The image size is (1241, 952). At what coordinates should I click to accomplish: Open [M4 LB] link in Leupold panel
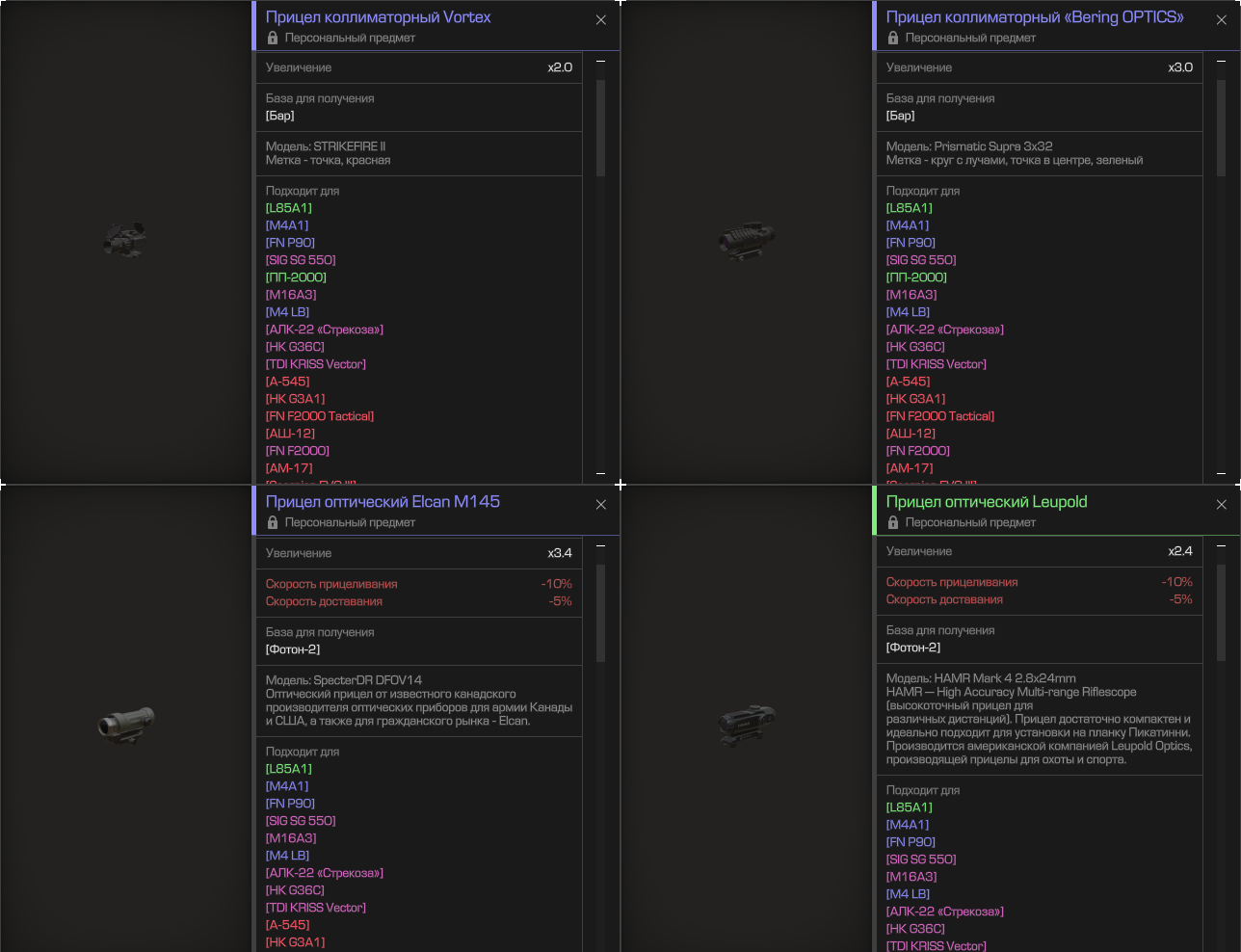click(908, 894)
